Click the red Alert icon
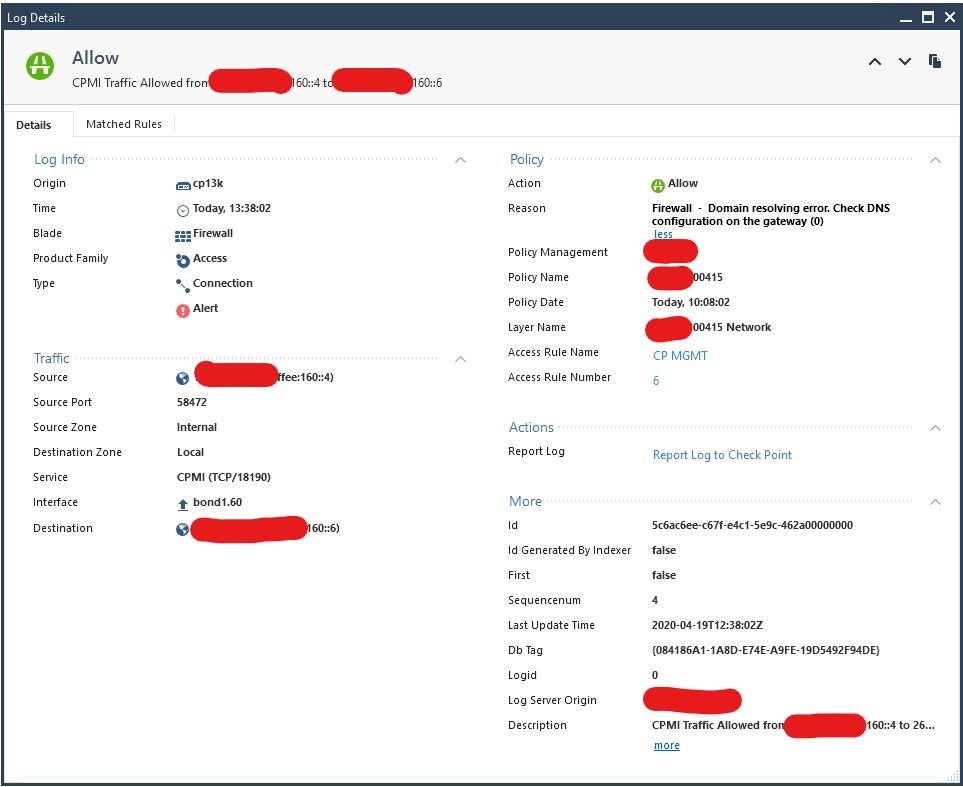Image resolution: width=963 pixels, height=787 pixels. [x=183, y=310]
